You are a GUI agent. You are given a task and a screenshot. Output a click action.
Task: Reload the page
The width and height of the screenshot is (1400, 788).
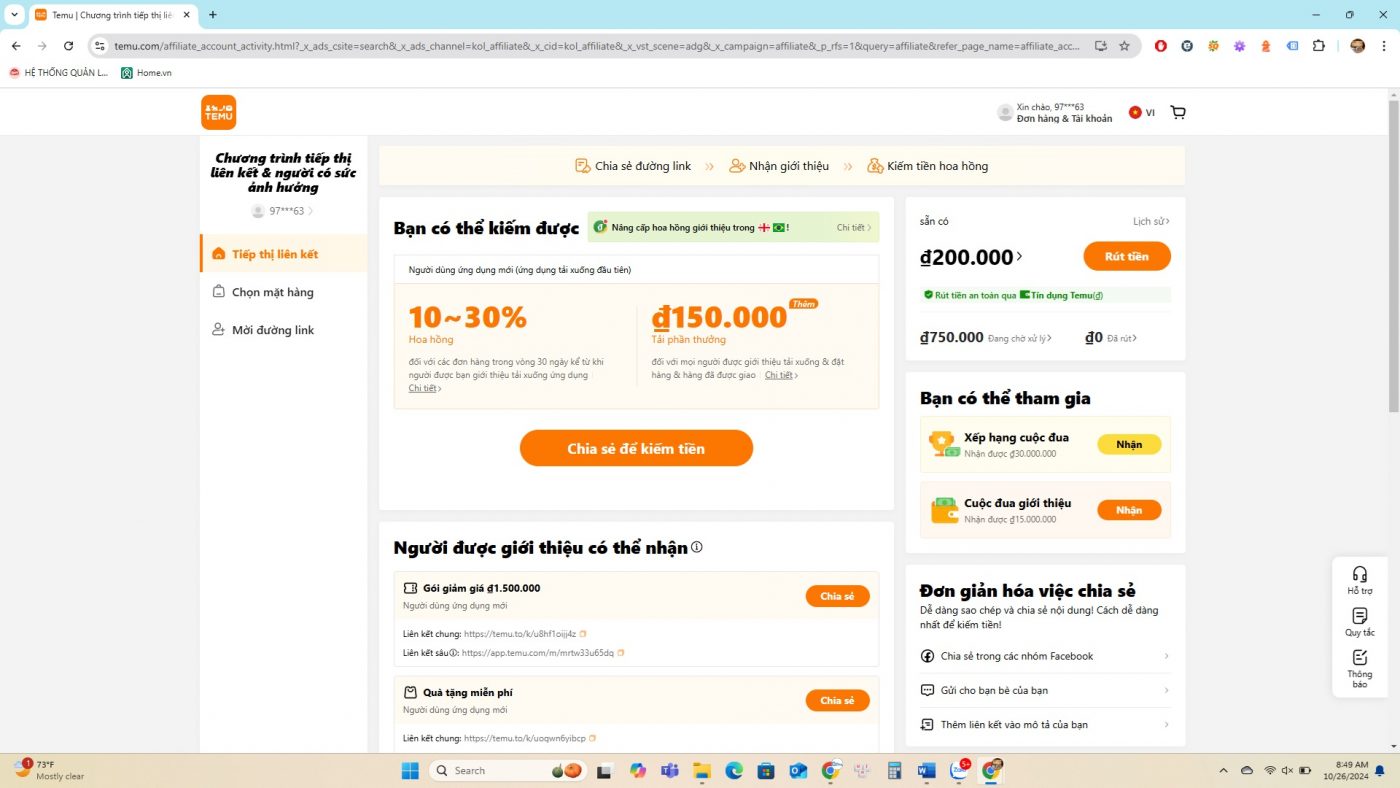point(68,46)
